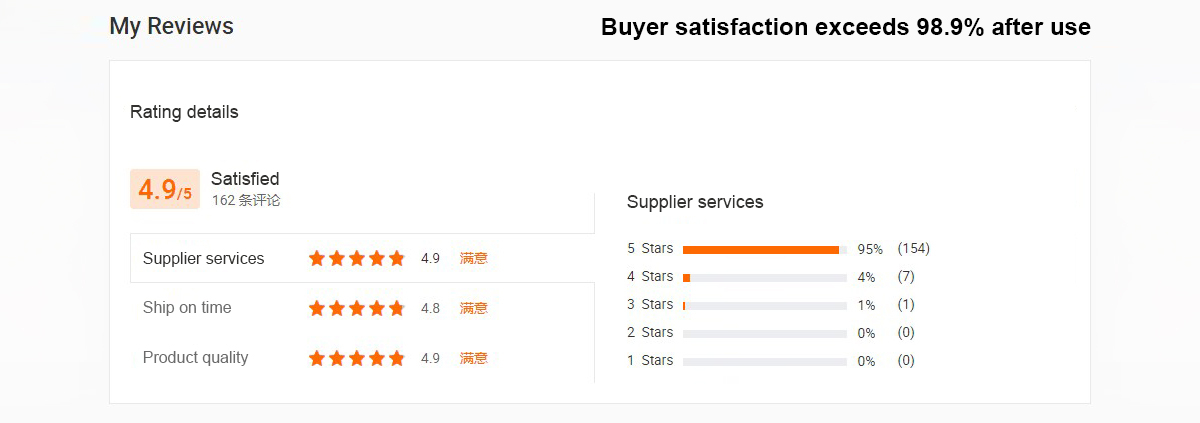The width and height of the screenshot is (1200, 423).
Task: Click the fourth star in Product quality
Action: tap(377, 358)
